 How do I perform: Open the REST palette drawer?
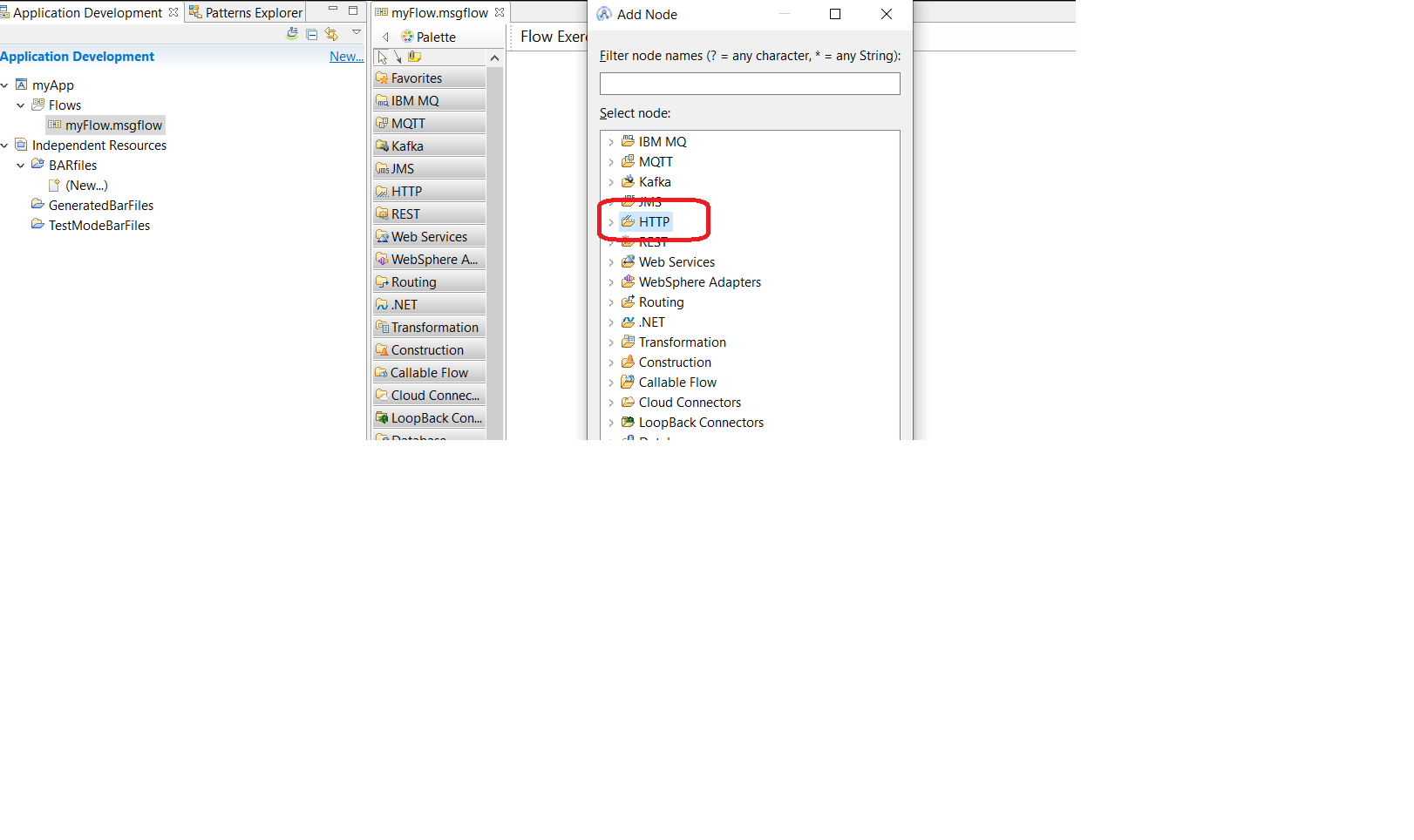point(429,214)
